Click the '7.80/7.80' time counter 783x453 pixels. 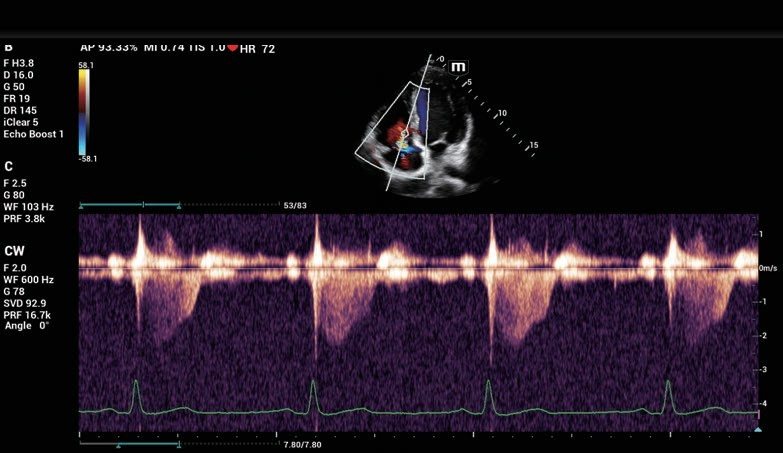pyautogui.click(x=303, y=445)
